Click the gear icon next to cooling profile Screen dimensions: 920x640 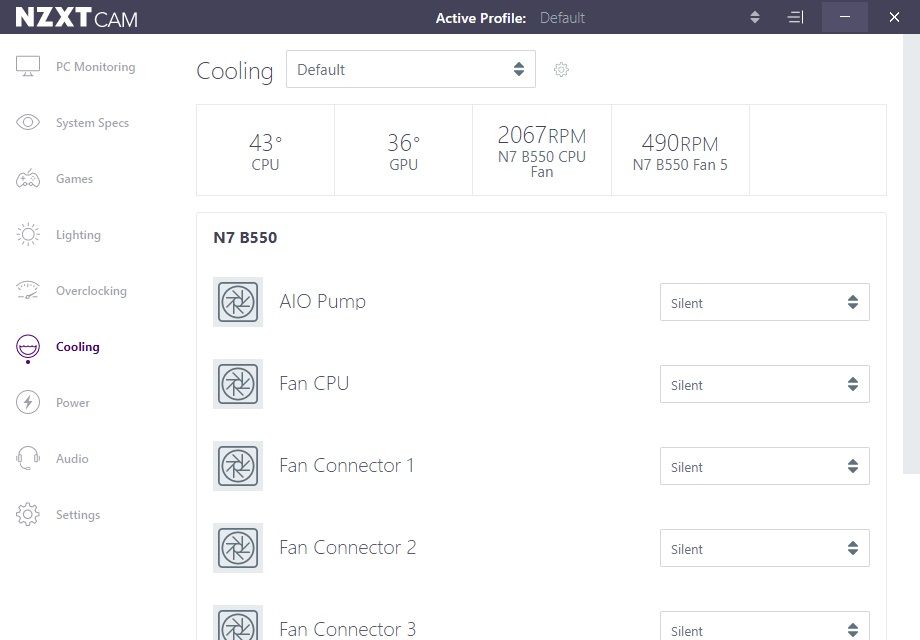561,69
